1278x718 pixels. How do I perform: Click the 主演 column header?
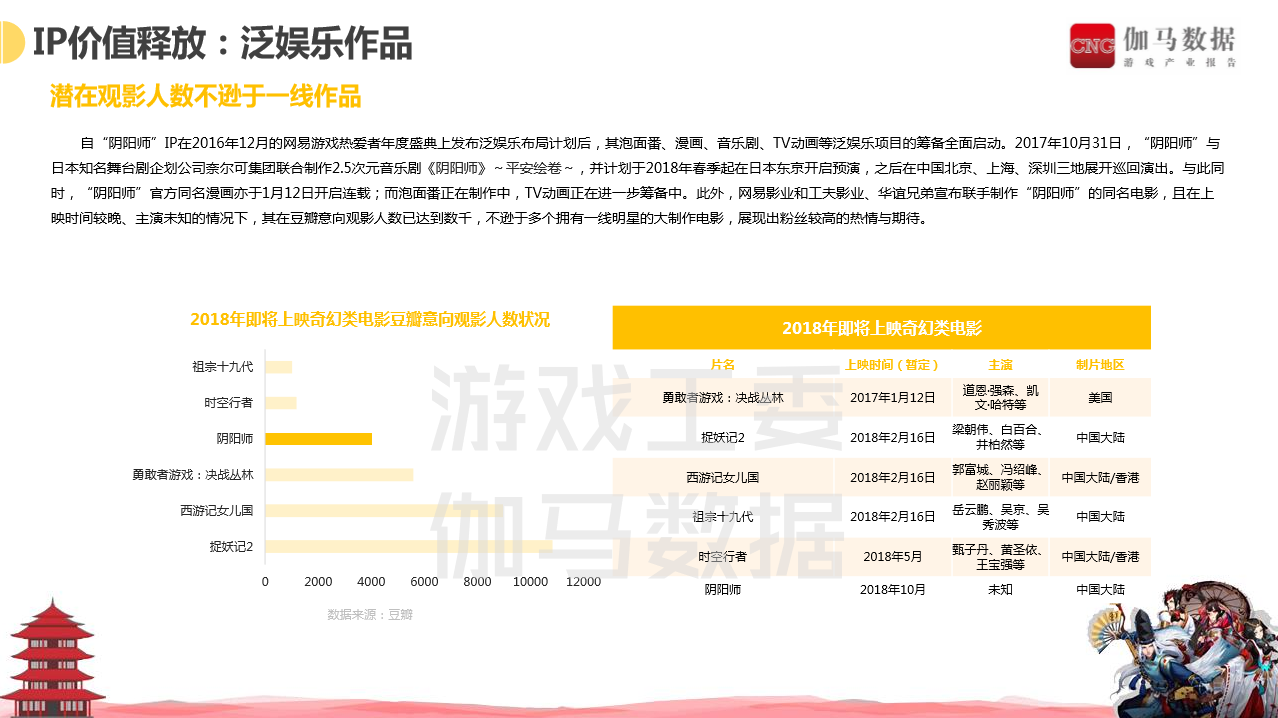[1000, 364]
